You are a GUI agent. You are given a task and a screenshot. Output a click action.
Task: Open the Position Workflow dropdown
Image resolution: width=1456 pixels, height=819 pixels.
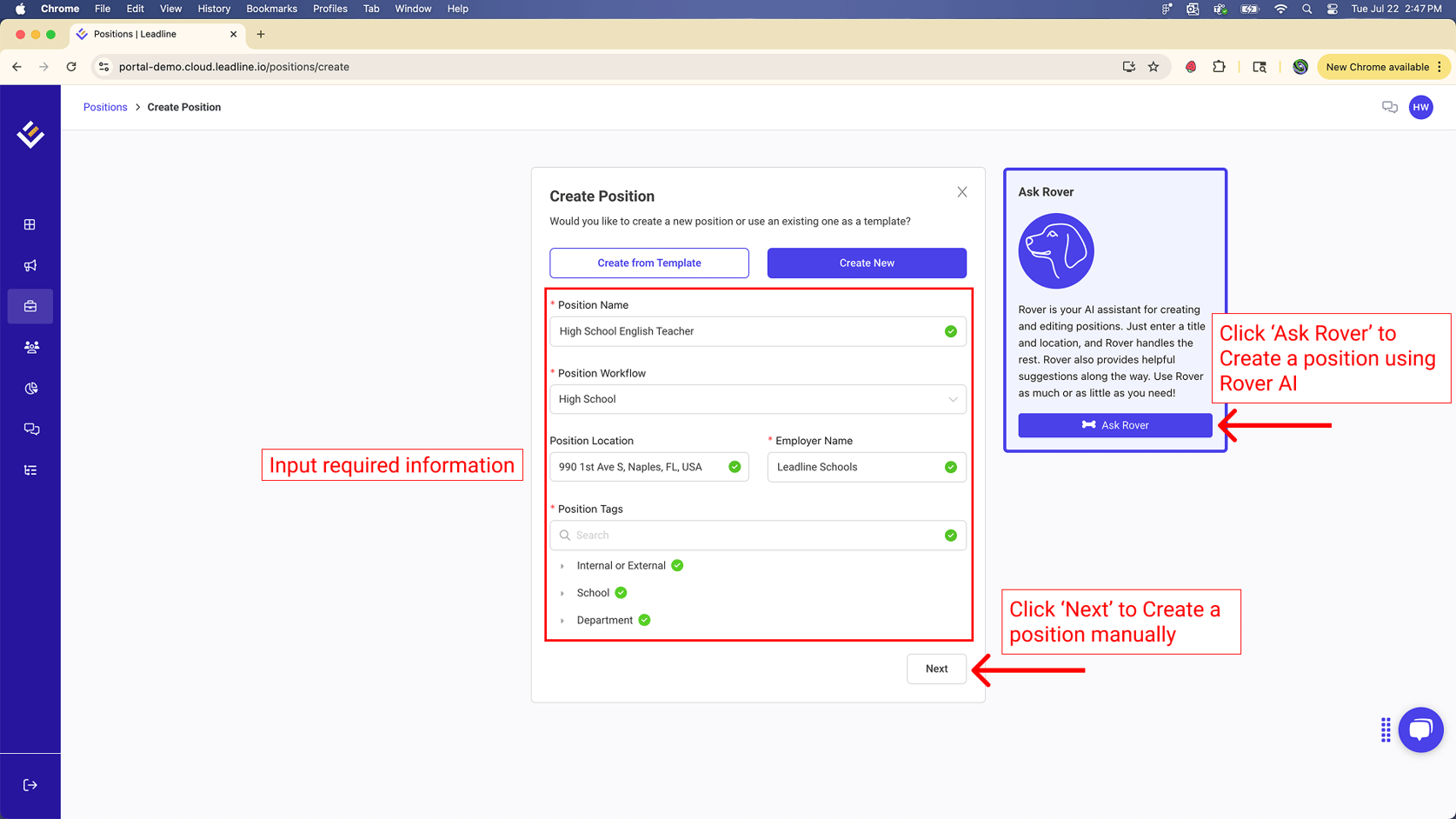coord(758,399)
